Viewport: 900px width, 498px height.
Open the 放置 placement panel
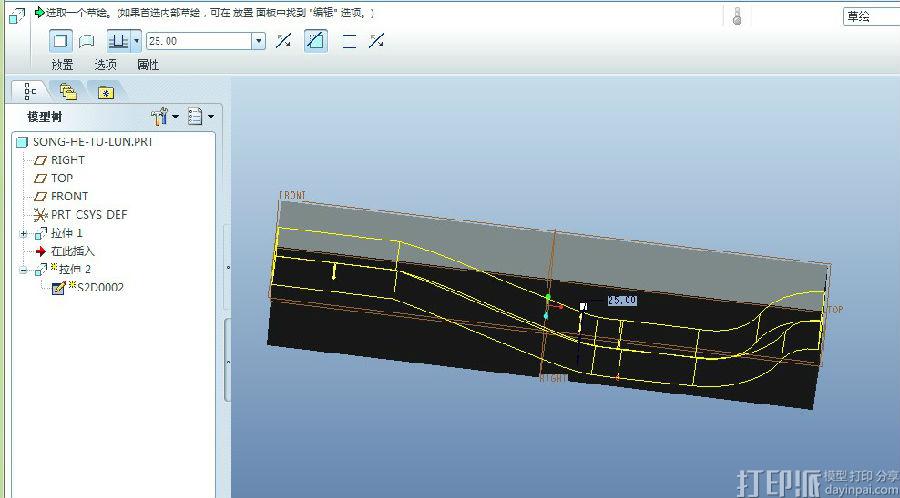pos(63,65)
